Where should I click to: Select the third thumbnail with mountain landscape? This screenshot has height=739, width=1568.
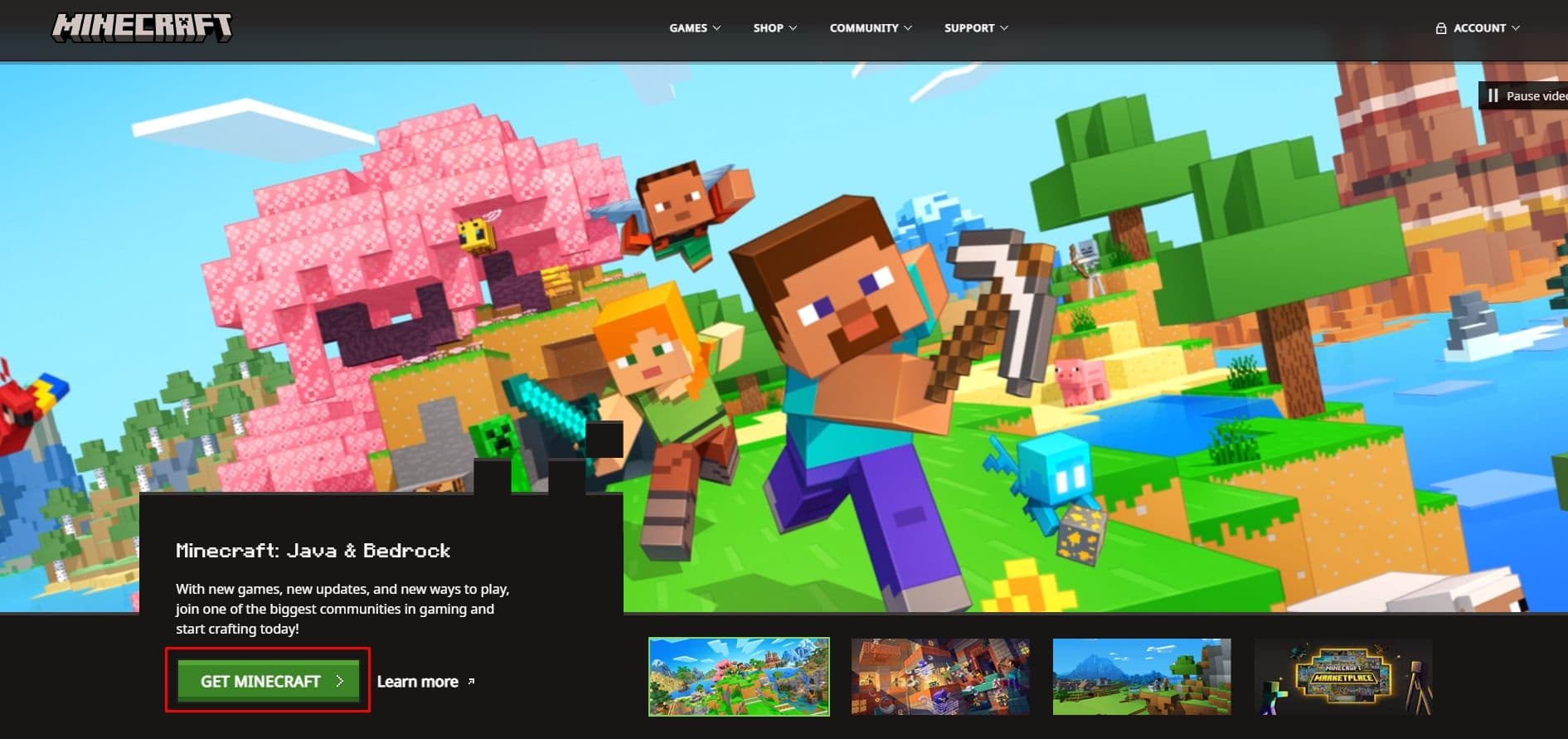click(1142, 677)
